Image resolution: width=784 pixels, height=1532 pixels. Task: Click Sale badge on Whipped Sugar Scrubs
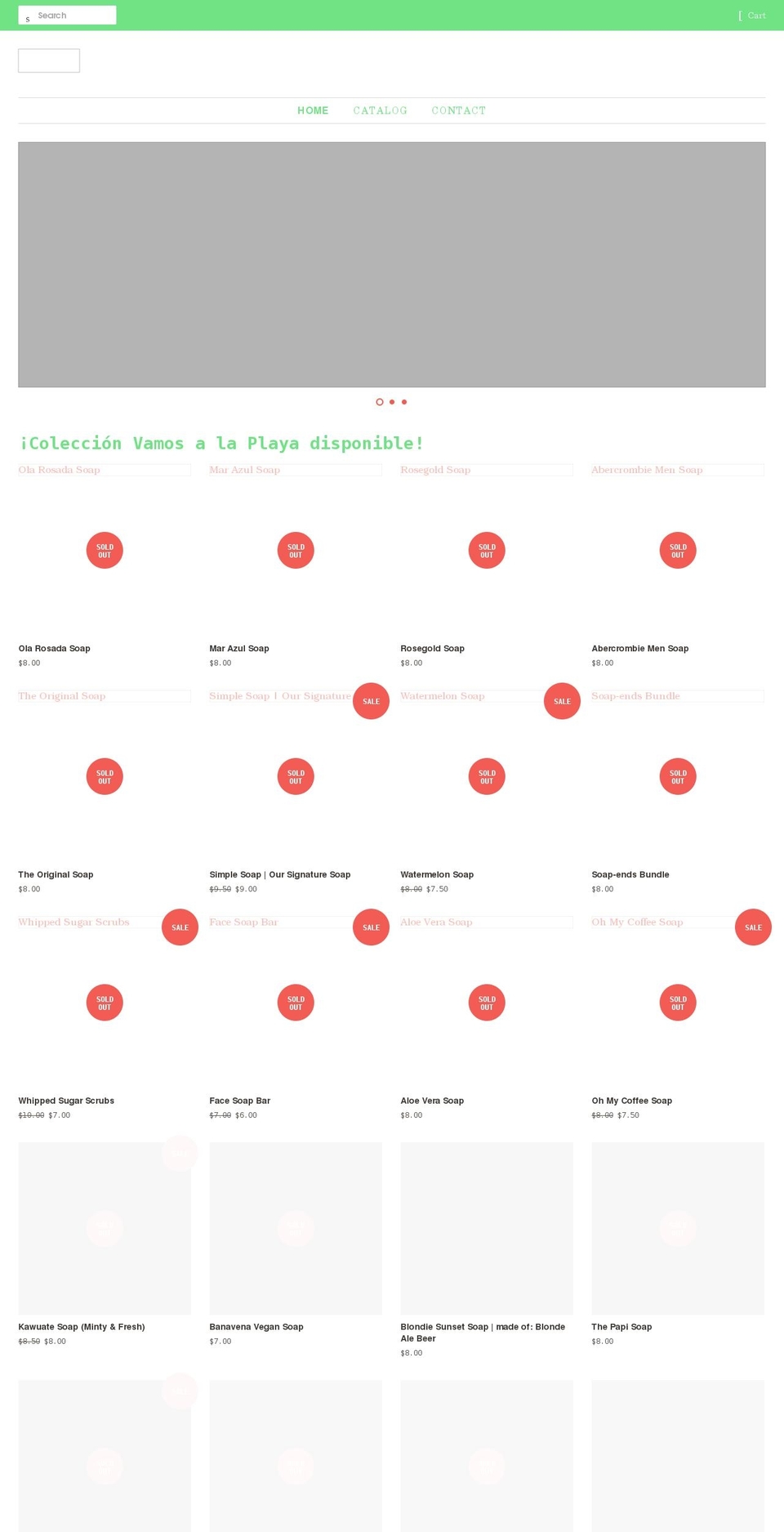click(180, 927)
